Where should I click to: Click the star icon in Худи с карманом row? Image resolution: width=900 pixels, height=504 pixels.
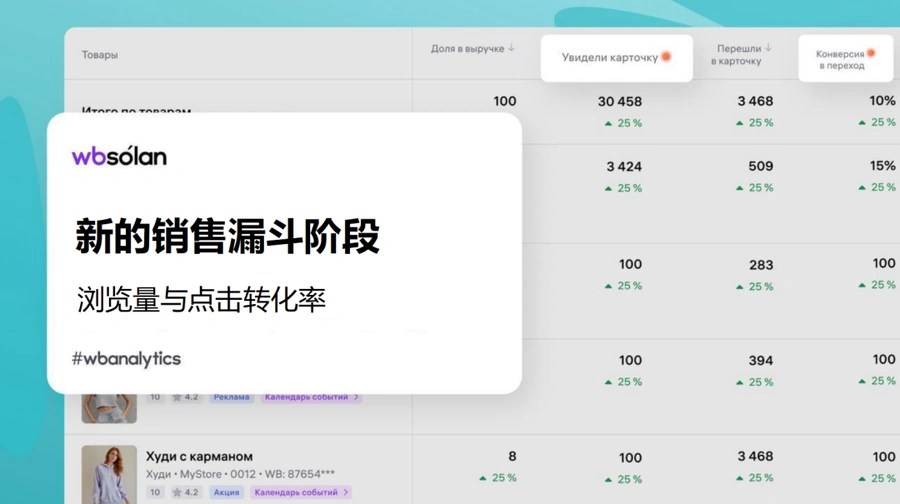(177, 492)
